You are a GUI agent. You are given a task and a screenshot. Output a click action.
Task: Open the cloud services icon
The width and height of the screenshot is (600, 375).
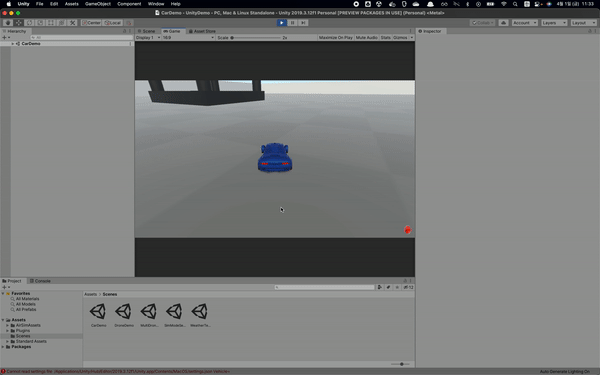tap(503, 23)
